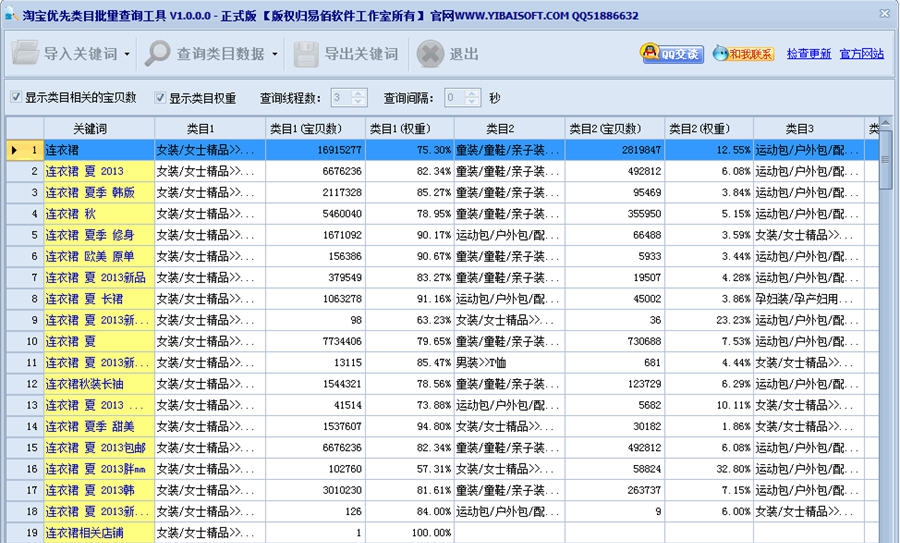Select keyword cell 连衣裙 夏 2013包邮
Viewport: 900px width, 543px height.
pyautogui.click(x=99, y=447)
